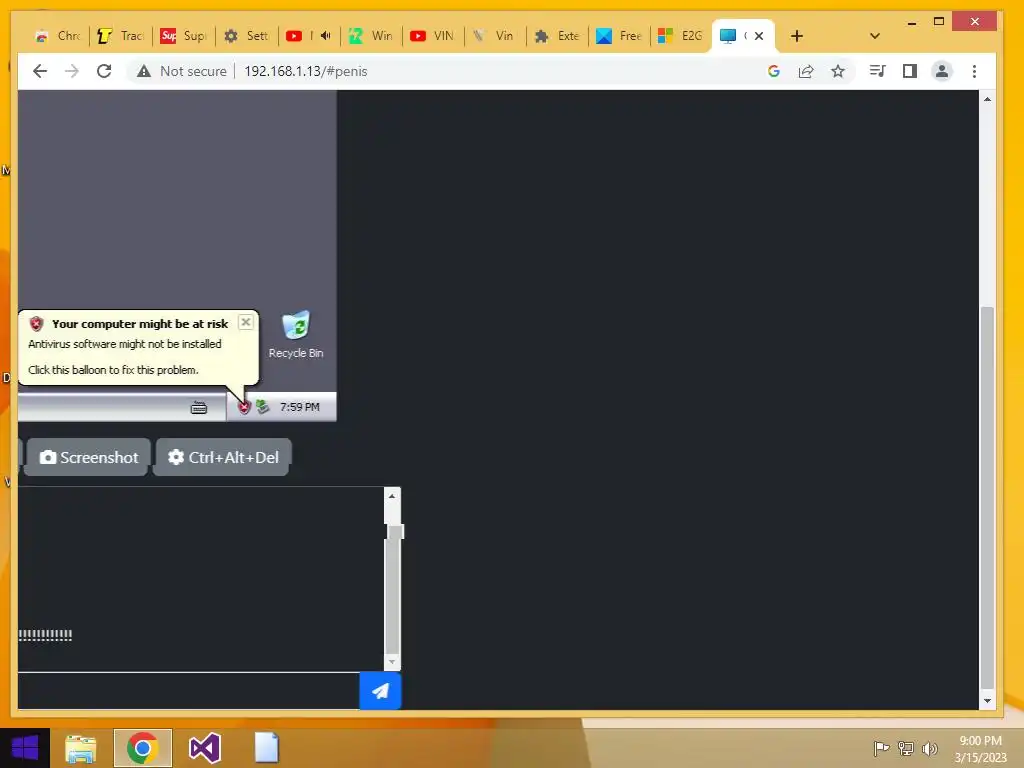
Task: Click the browser forward arrow
Action: tap(72, 71)
